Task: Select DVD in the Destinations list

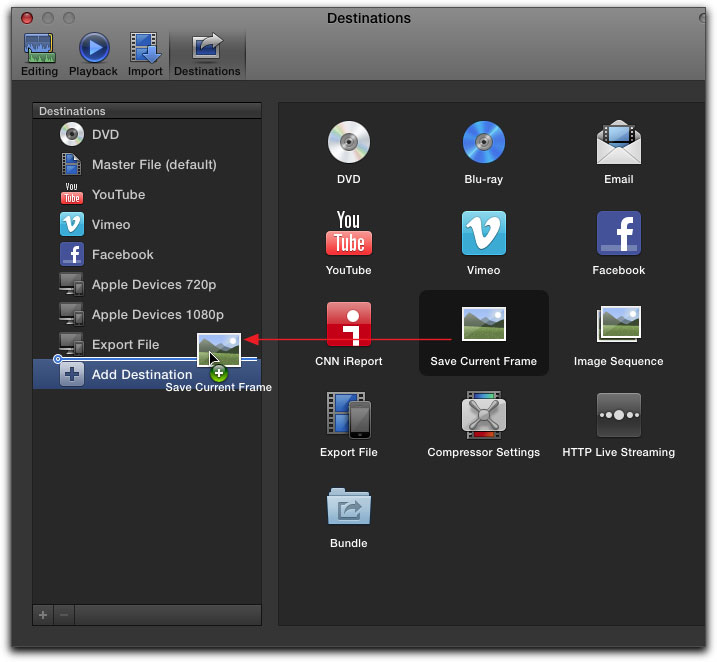Action: click(x=147, y=134)
